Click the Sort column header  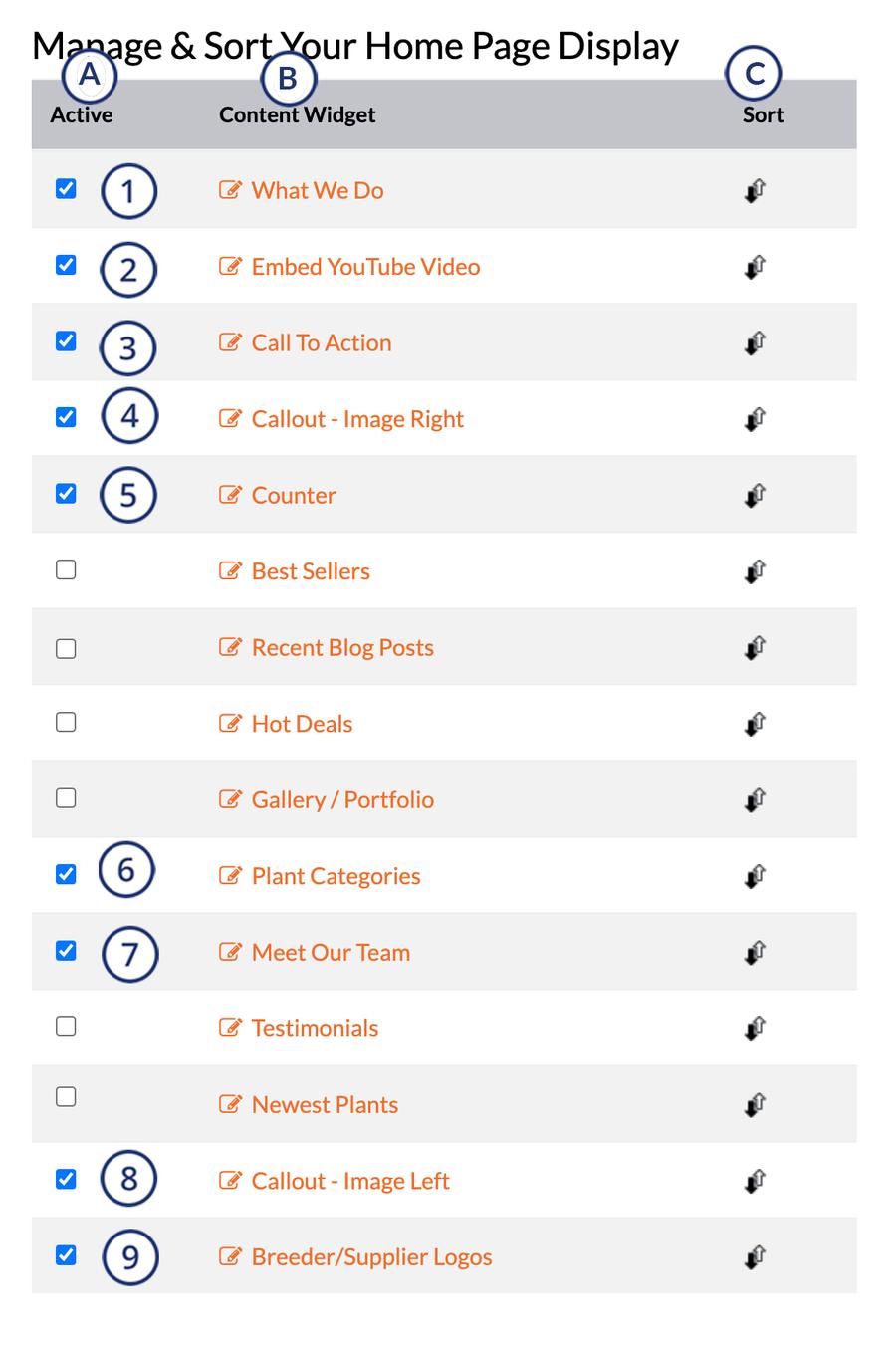(763, 114)
